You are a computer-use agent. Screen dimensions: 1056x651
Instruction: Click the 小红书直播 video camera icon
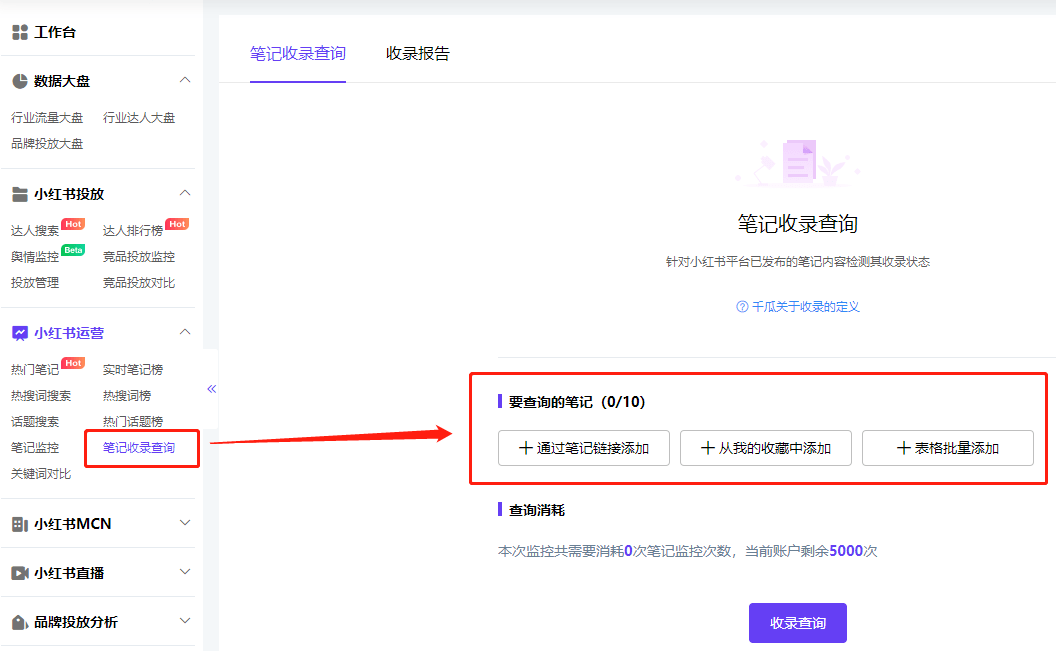tap(20, 573)
